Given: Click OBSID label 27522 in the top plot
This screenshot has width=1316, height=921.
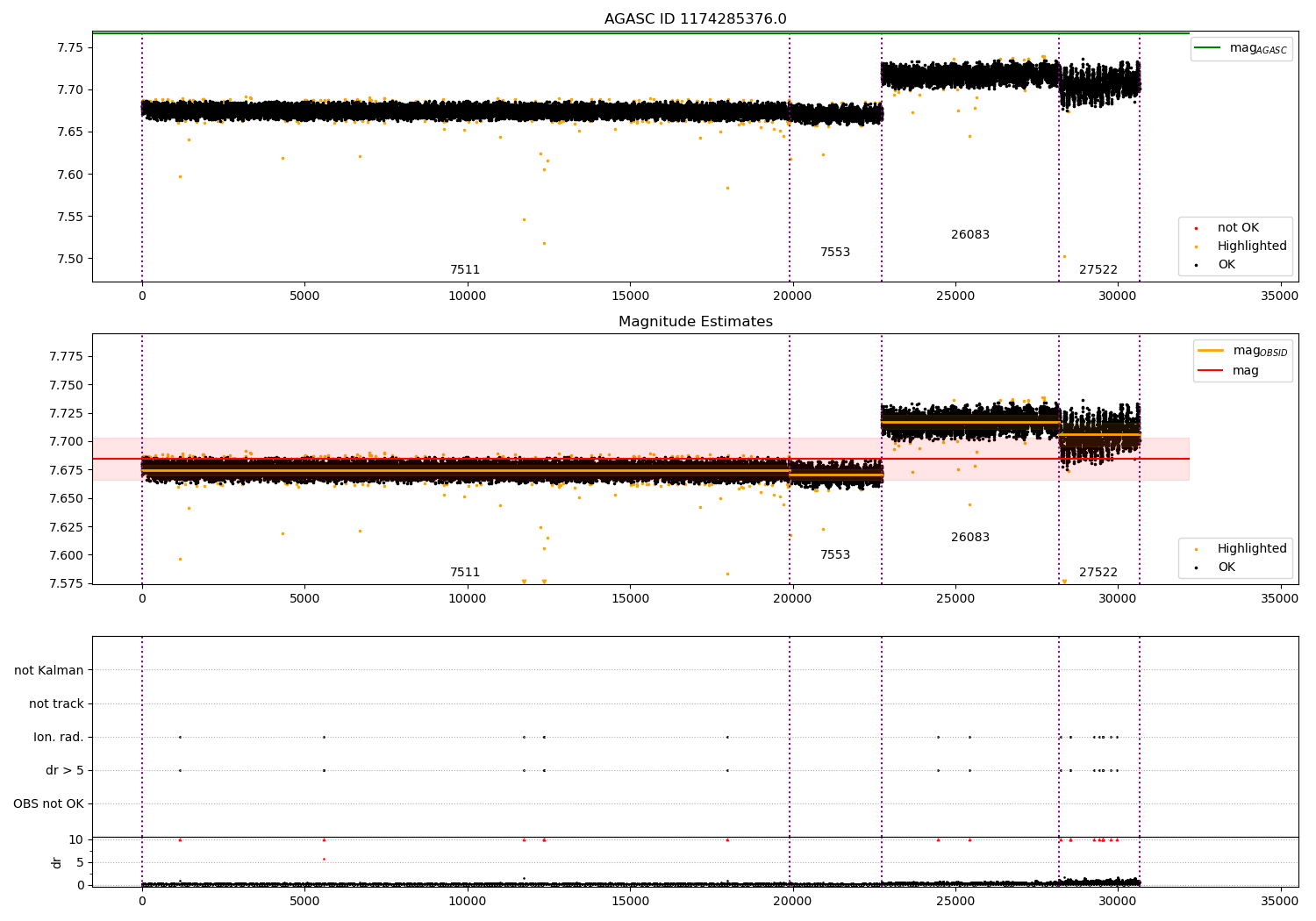Looking at the screenshot, I should pos(1098,270).
